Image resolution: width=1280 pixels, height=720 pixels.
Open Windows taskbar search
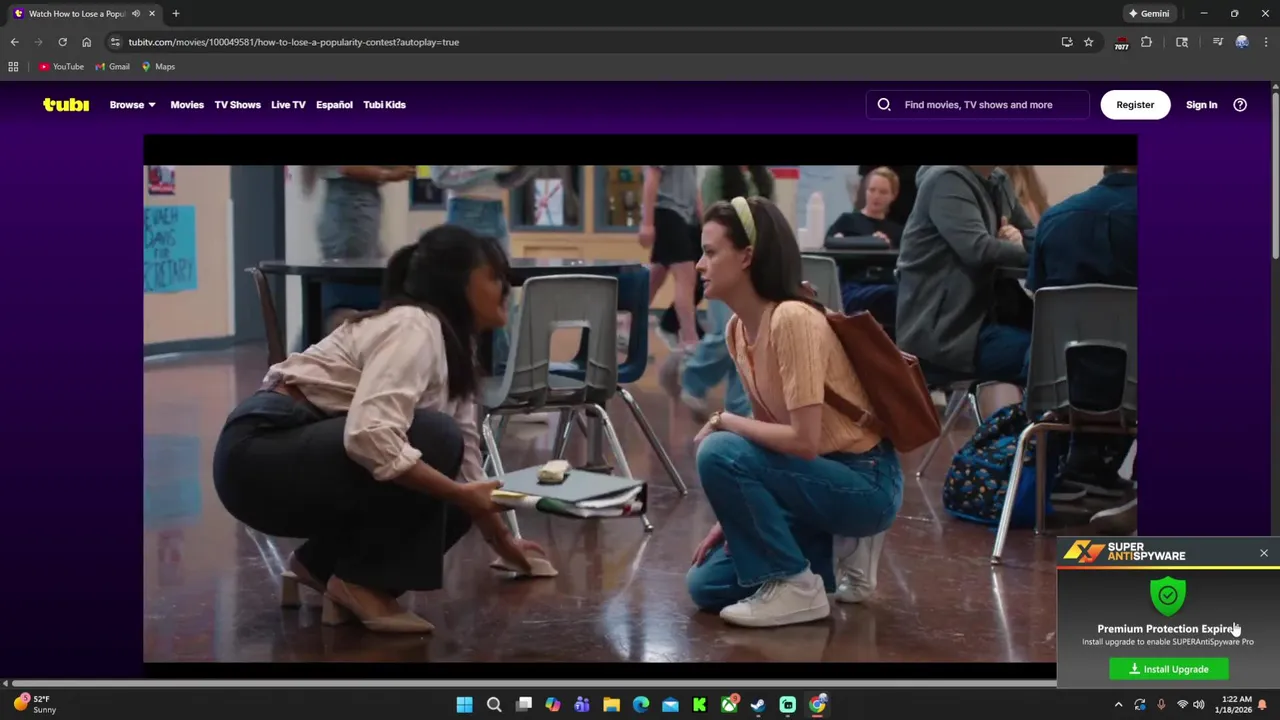[x=494, y=705]
